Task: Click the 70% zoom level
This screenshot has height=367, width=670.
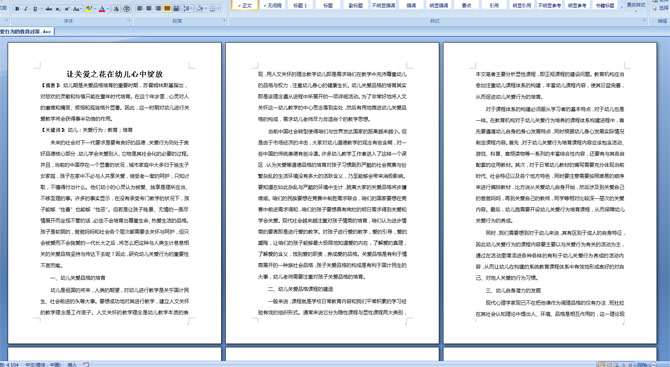Action: click(x=641, y=365)
